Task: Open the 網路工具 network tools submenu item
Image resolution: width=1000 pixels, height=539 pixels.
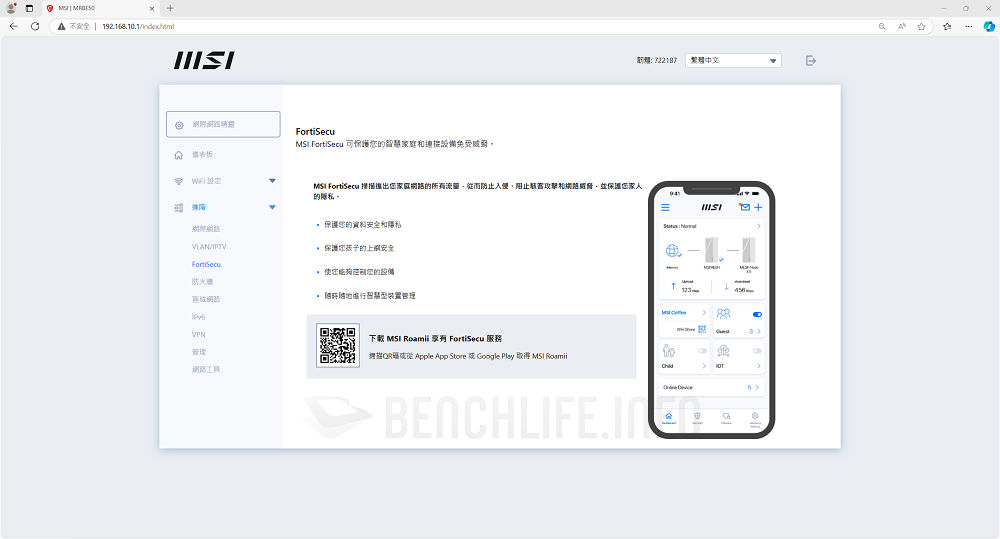Action: point(205,369)
